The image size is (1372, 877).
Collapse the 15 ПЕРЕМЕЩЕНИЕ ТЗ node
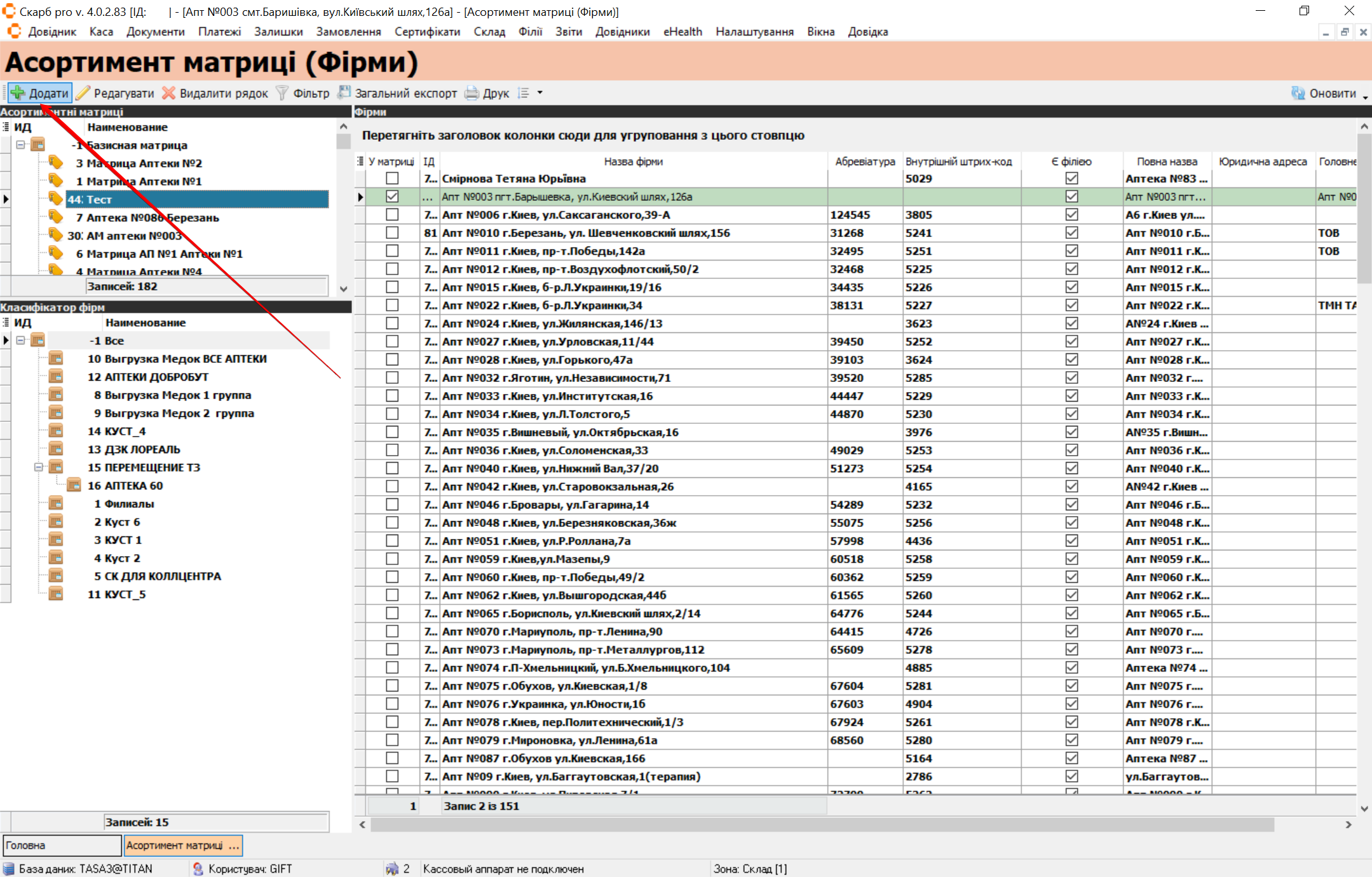pos(38,467)
